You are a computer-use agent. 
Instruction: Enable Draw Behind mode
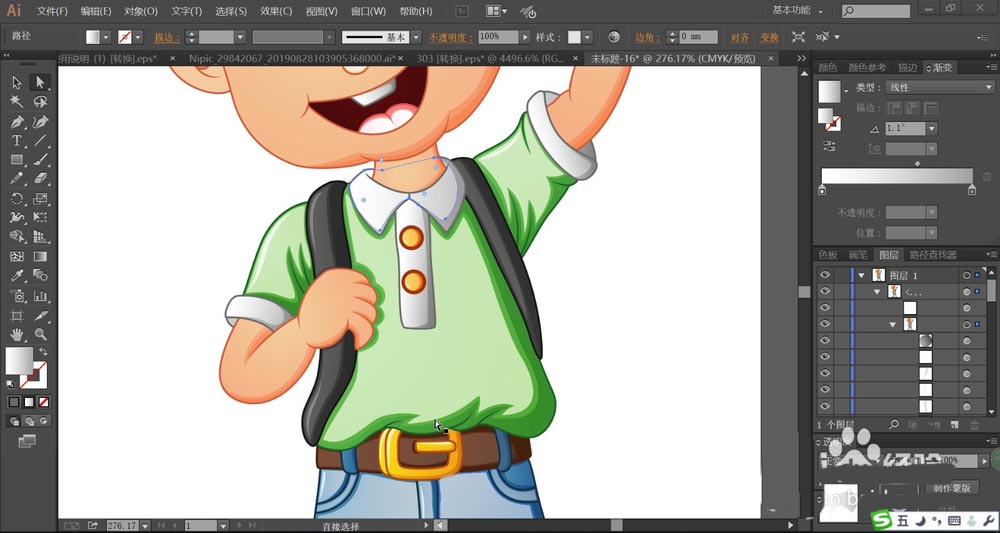pos(29,421)
